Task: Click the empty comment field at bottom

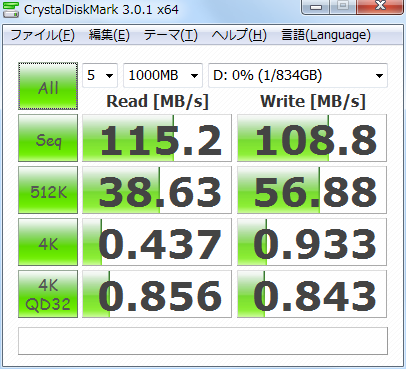Action: pos(203,341)
